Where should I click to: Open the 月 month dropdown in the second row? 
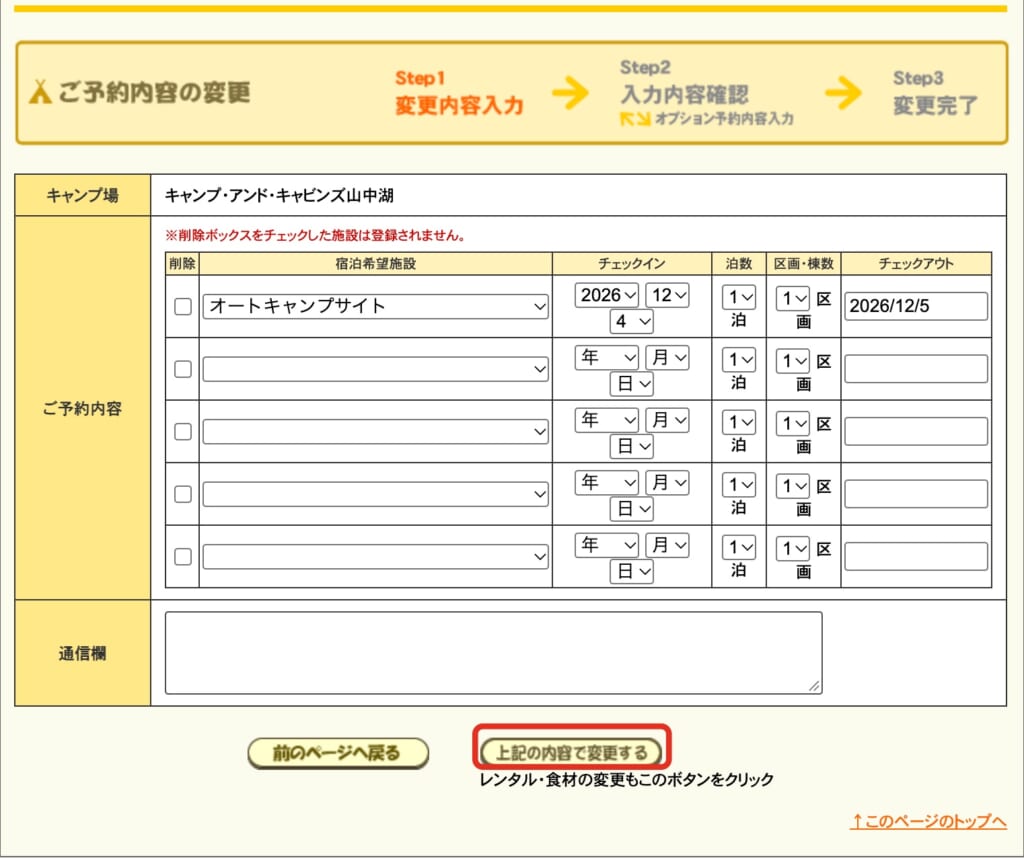(667, 358)
